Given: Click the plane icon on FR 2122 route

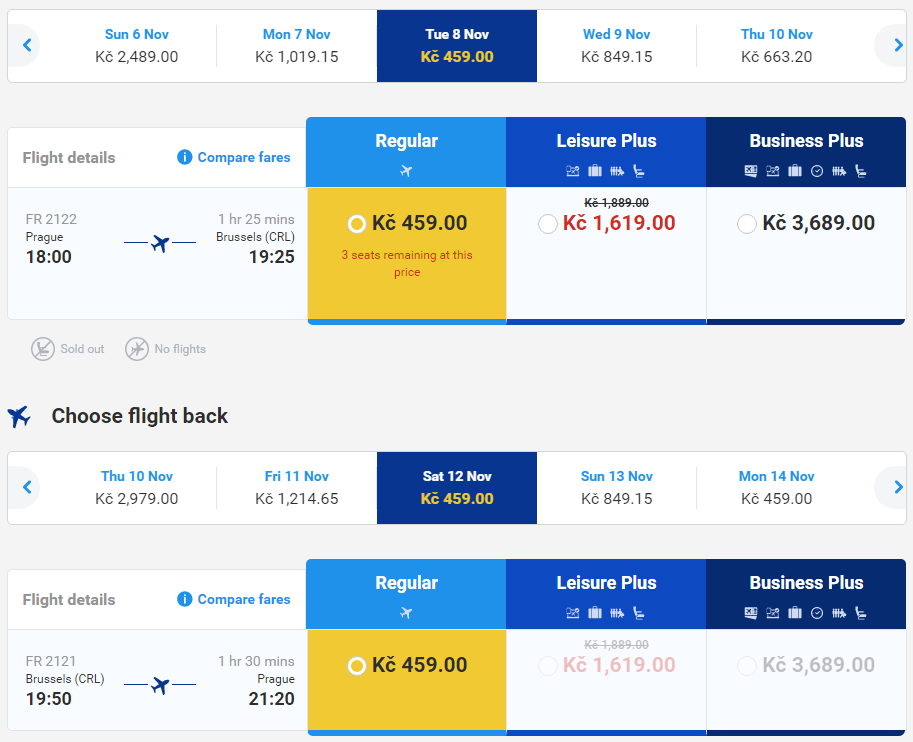Looking at the screenshot, I should tap(160, 243).
